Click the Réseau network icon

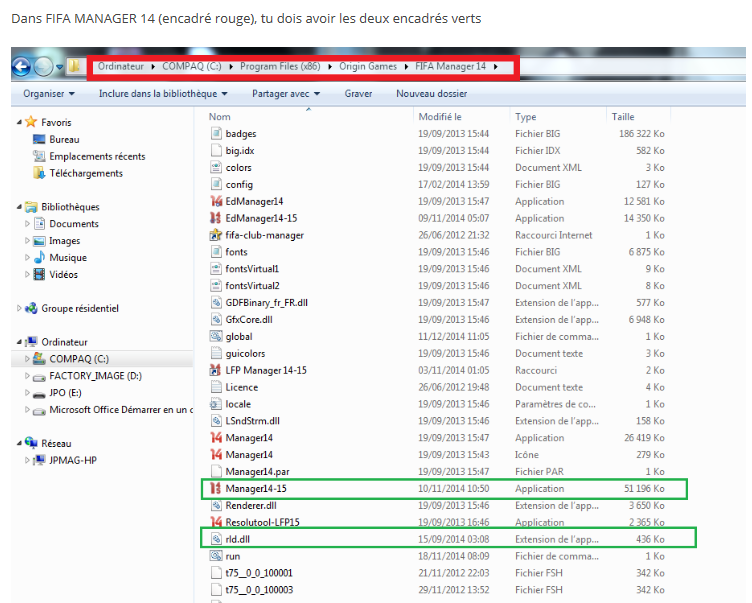click(32, 442)
